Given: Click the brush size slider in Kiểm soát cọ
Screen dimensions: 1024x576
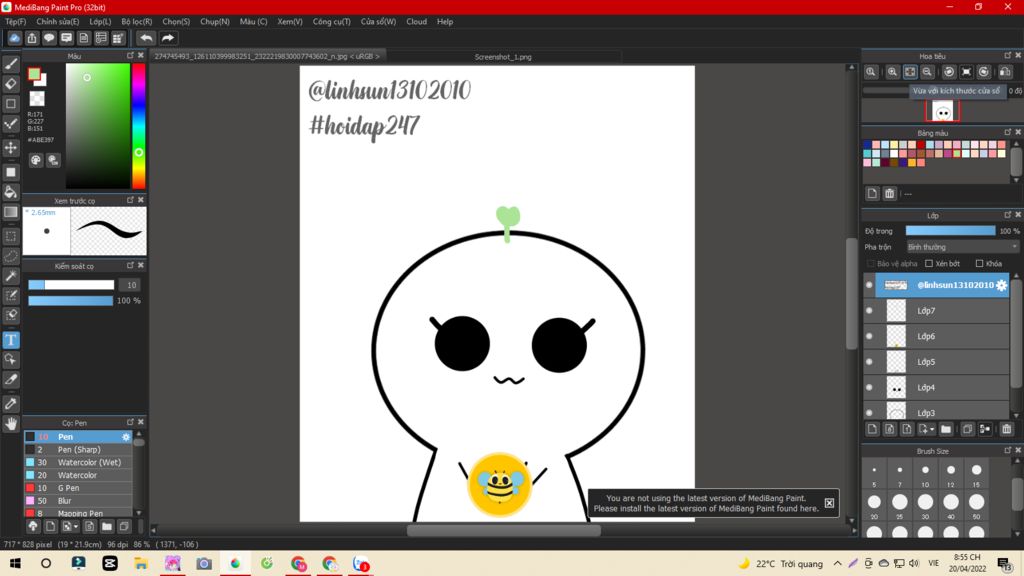Looking at the screenshot, I should pos(71,285).
